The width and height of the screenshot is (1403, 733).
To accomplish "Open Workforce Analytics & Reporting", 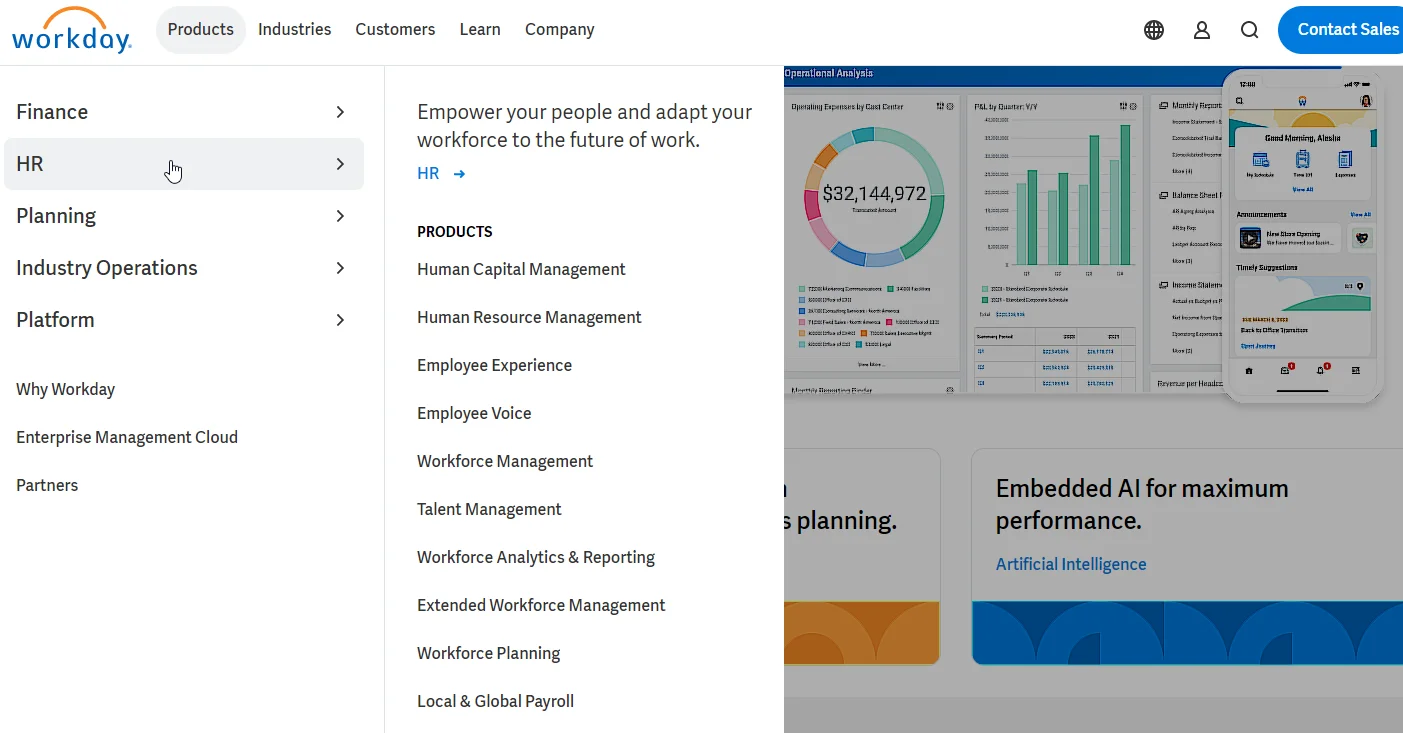I will (x=536, y=557).
